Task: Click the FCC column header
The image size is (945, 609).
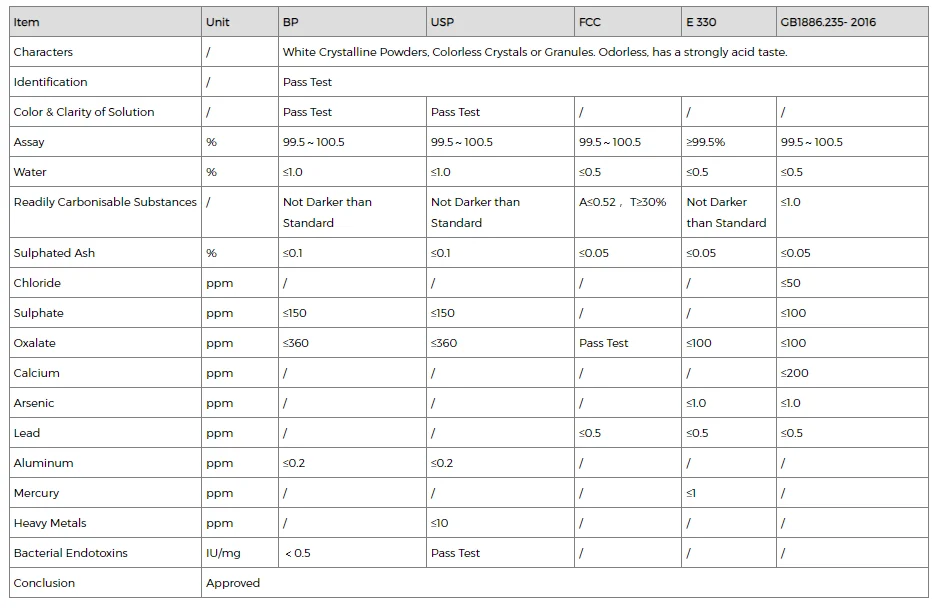Action: tap(627, 22)
